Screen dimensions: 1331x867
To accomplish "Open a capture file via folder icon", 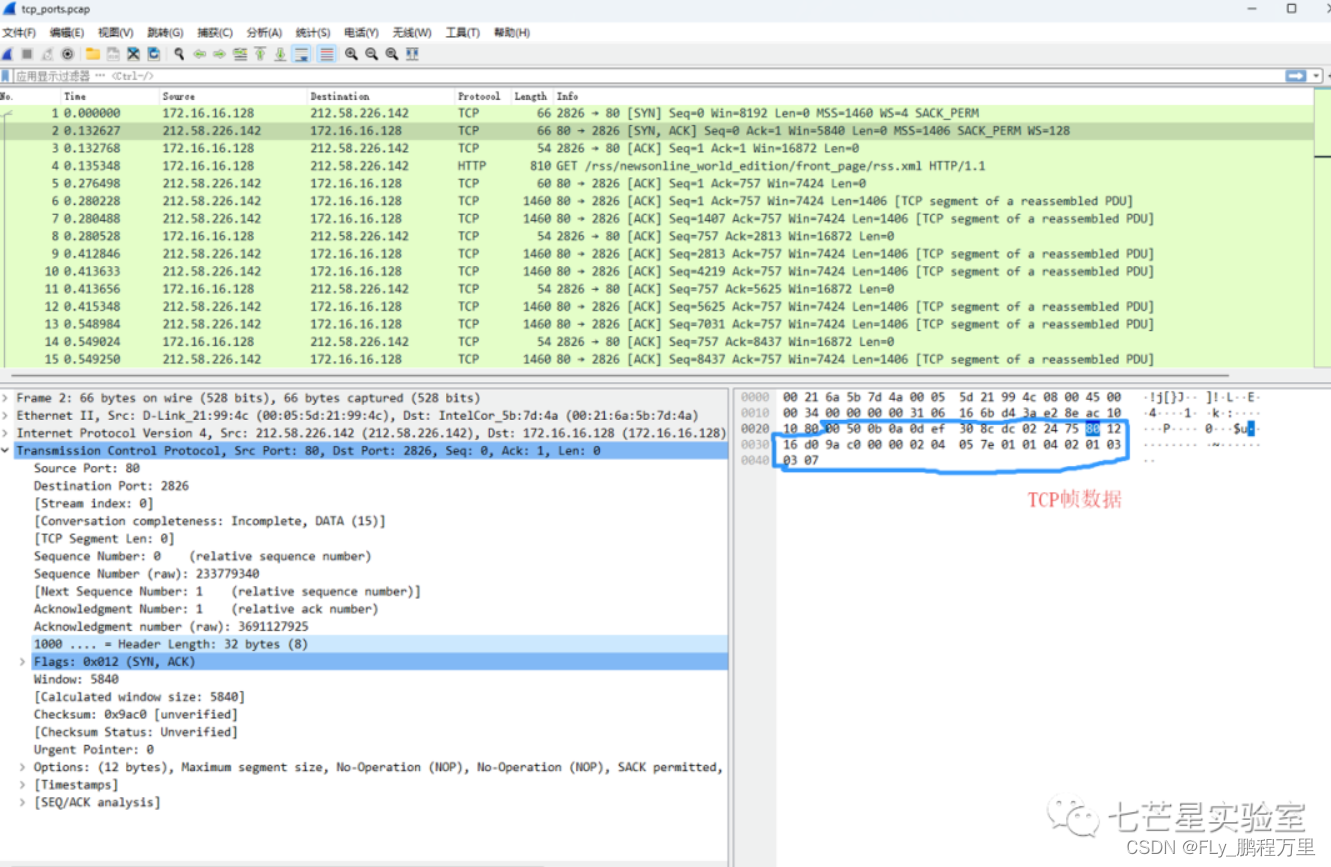I will pyautogui.click(x=93, y=54).
